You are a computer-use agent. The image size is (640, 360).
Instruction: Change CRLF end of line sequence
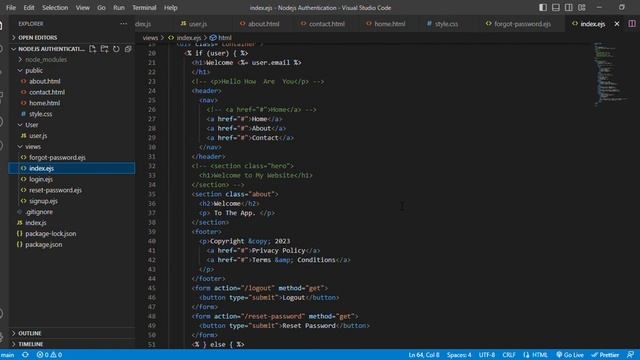click(509, 355)
